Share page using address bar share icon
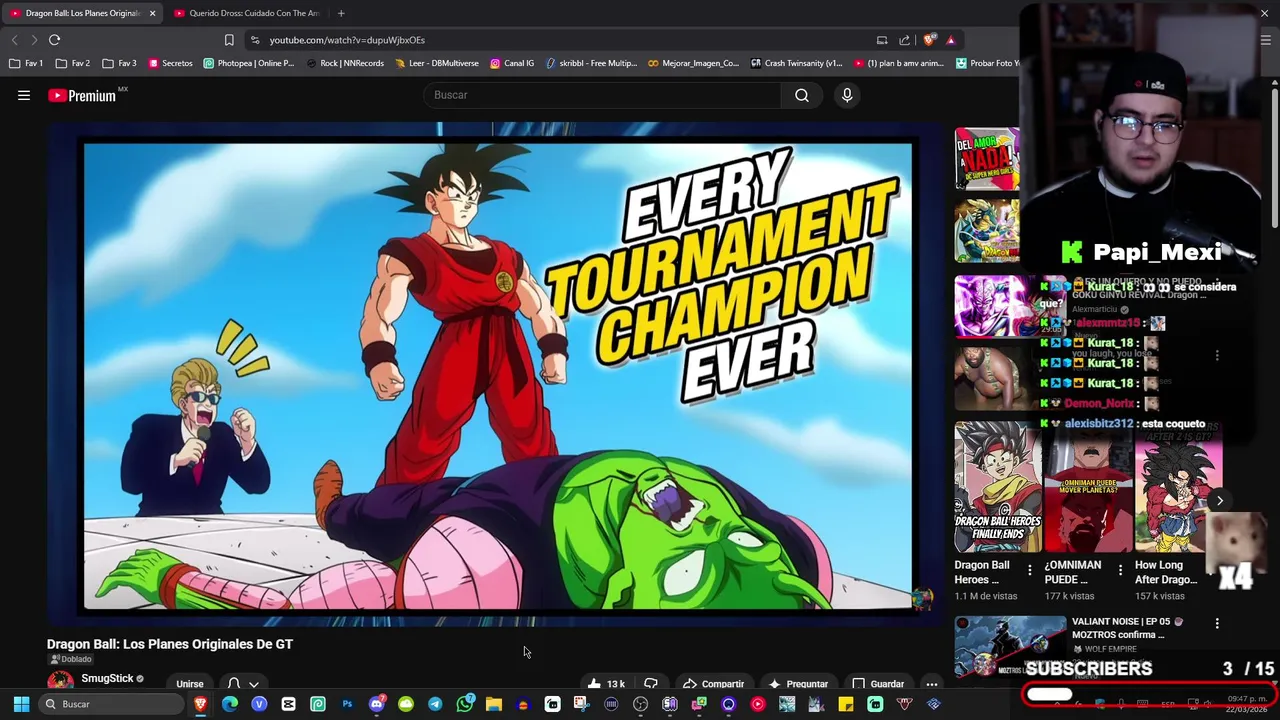This screenshot has width=1280, height=720. pos(905,40)
